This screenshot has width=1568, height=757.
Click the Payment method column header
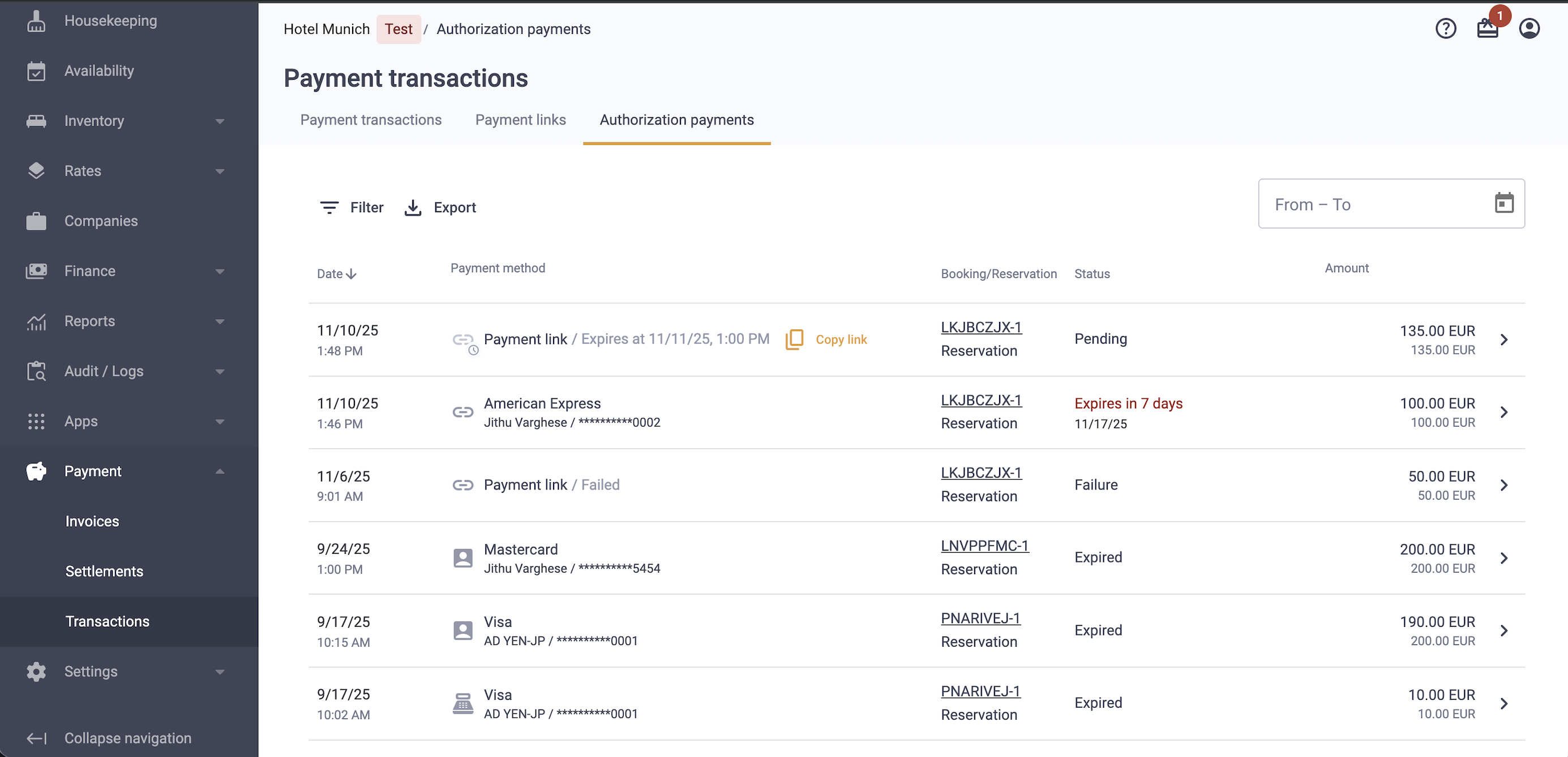click(498, 268)
